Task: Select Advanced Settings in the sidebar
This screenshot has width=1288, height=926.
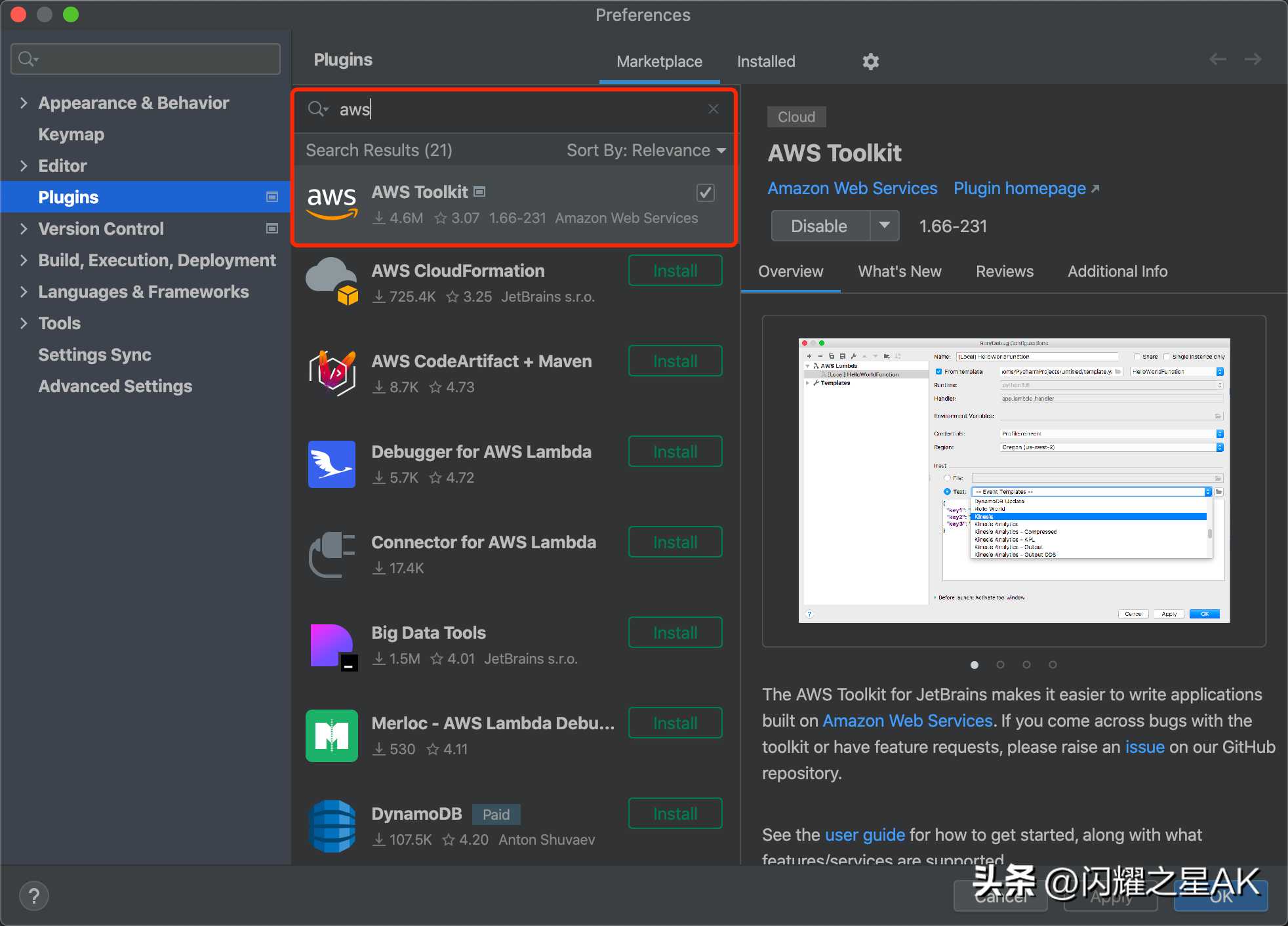Action: pos(115,386)
